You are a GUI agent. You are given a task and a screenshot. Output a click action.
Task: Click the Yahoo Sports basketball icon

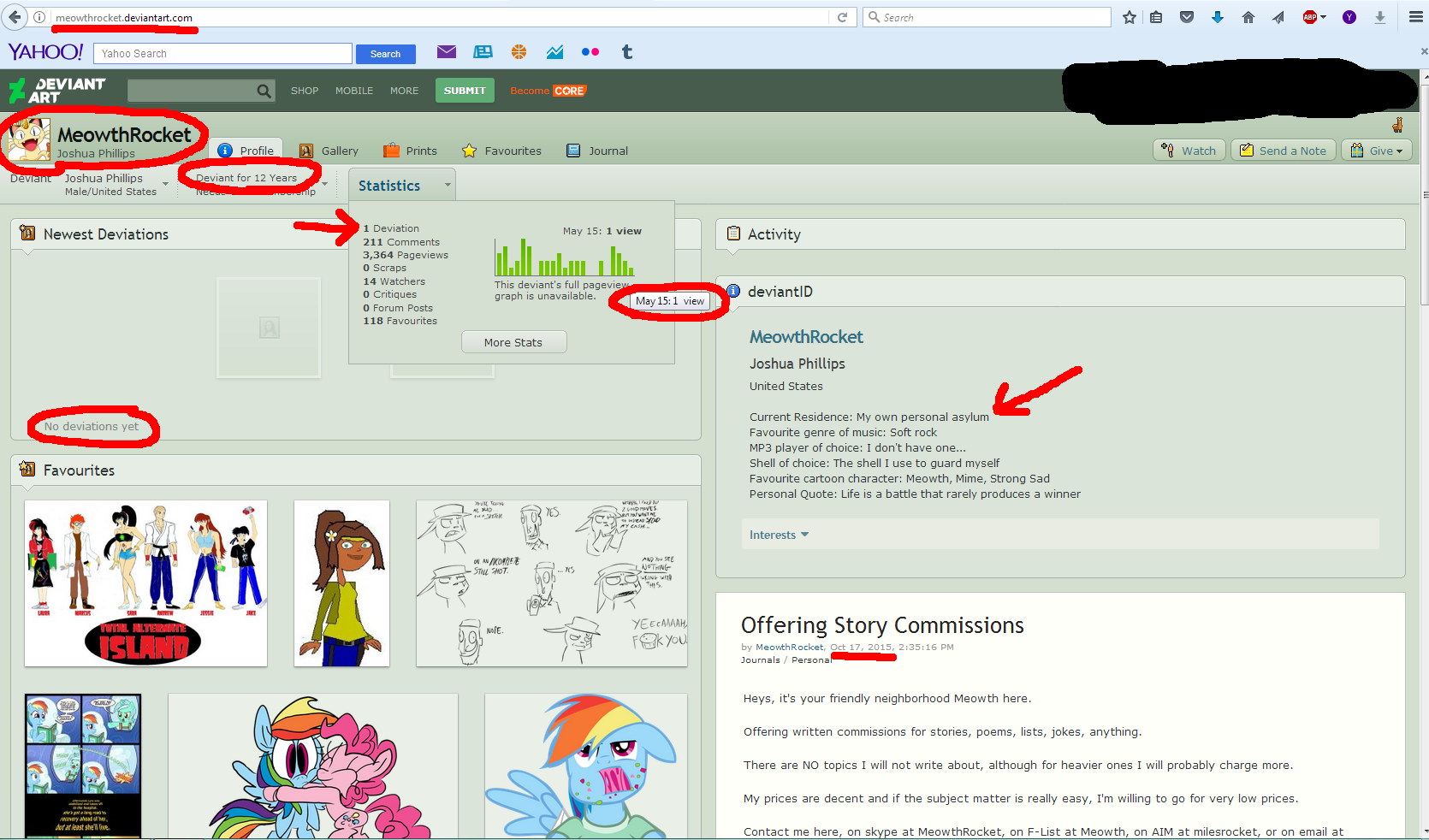click(519, 52)
